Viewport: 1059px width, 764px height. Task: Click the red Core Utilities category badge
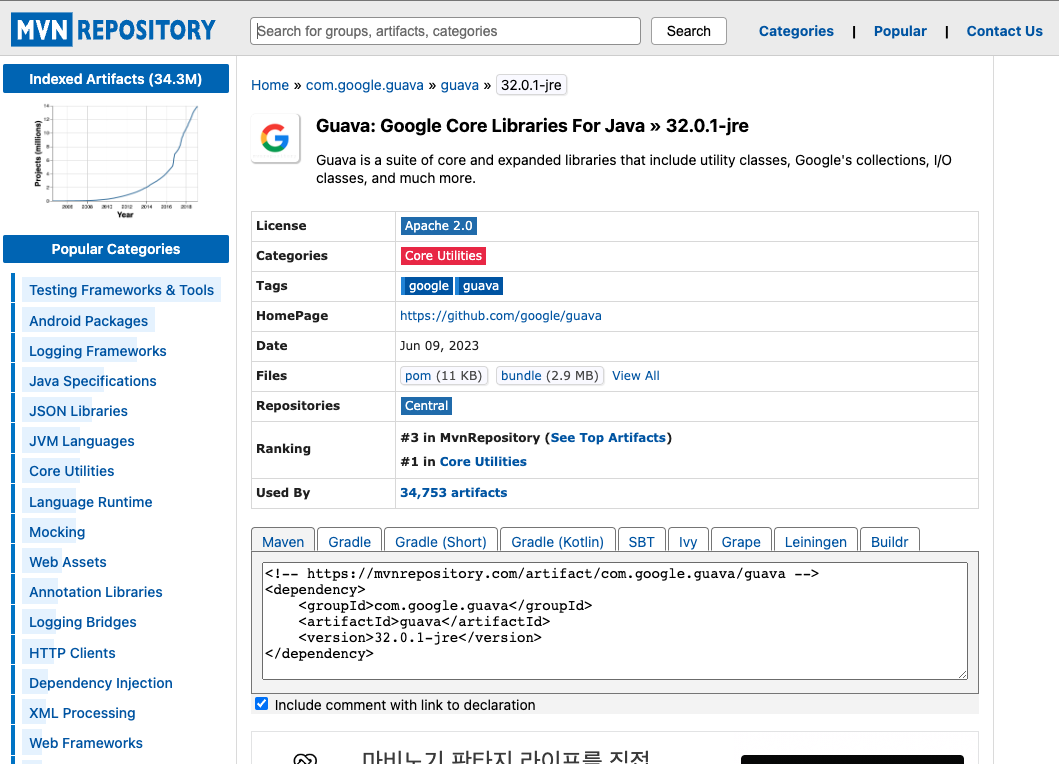pyautogui.click(x=443, y=256)
